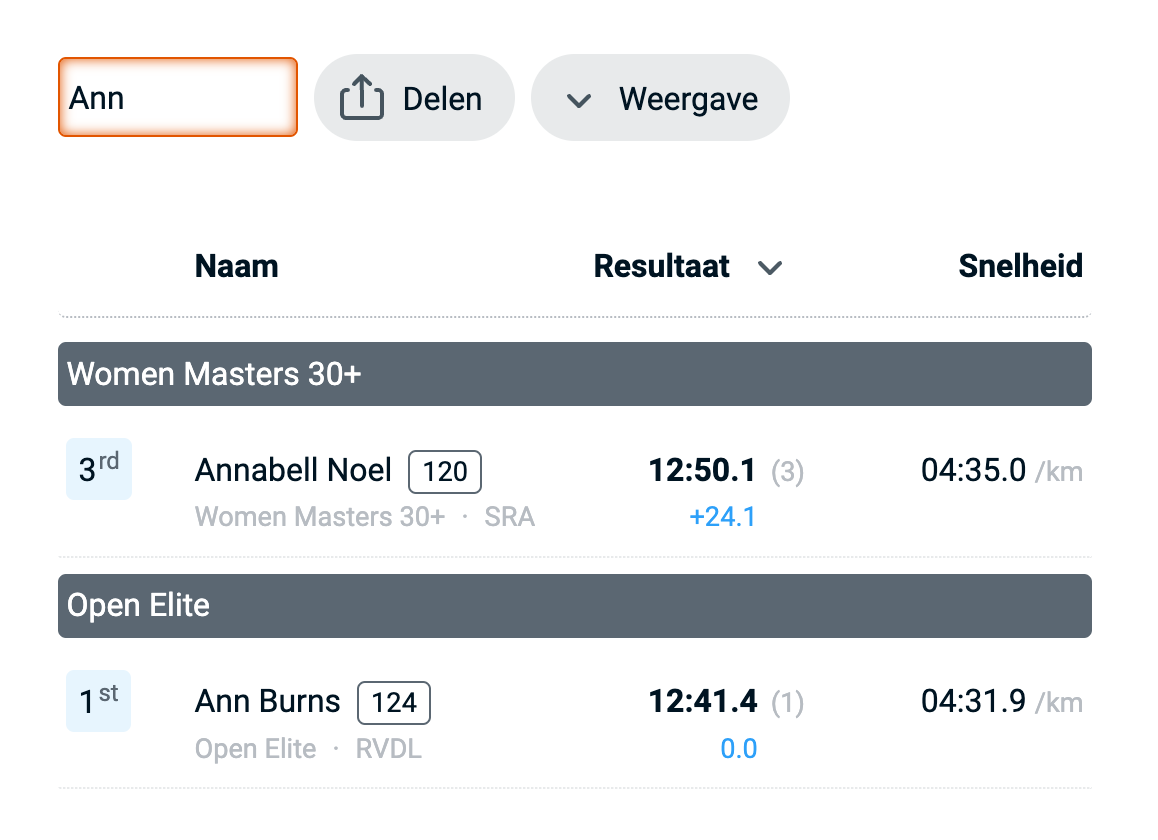Open the Weergave view dropdown
This screenshot has height=840, width=1158.
pyautogui.click(x=660, y=98)
